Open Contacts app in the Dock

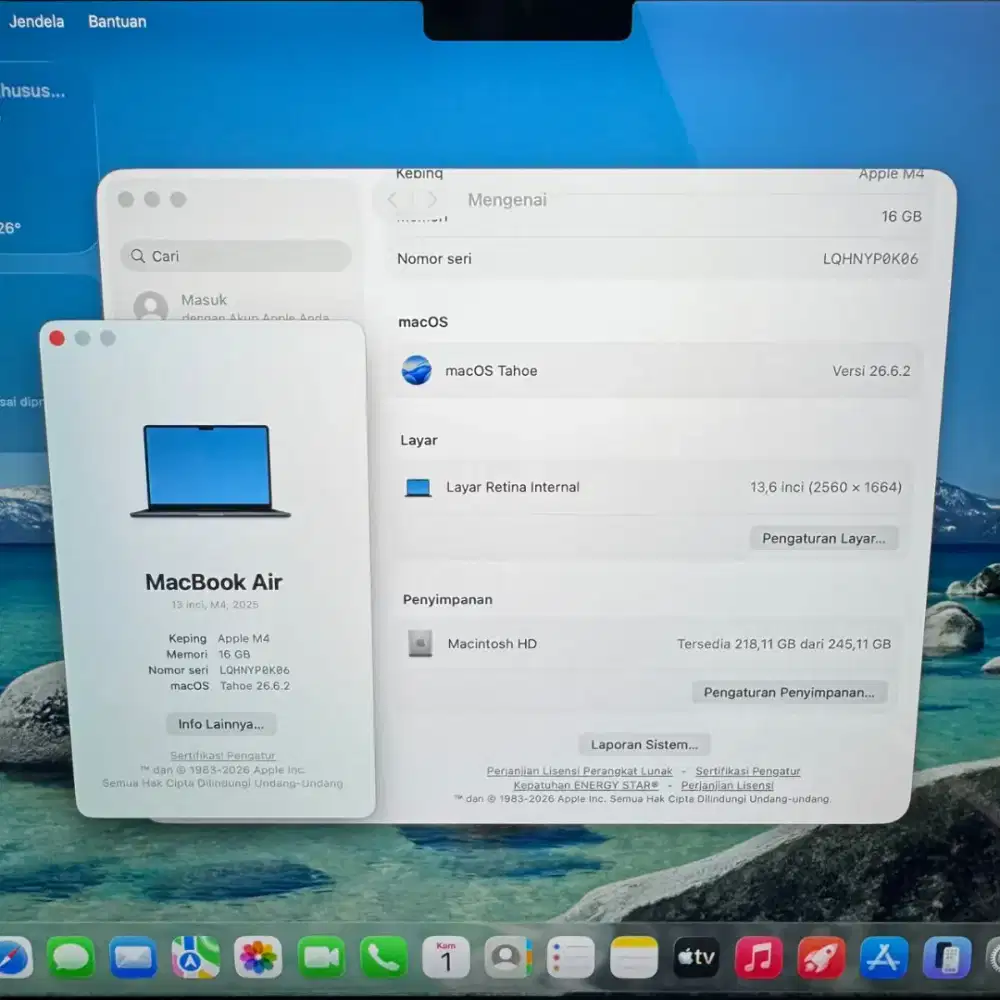click(508, 958)
